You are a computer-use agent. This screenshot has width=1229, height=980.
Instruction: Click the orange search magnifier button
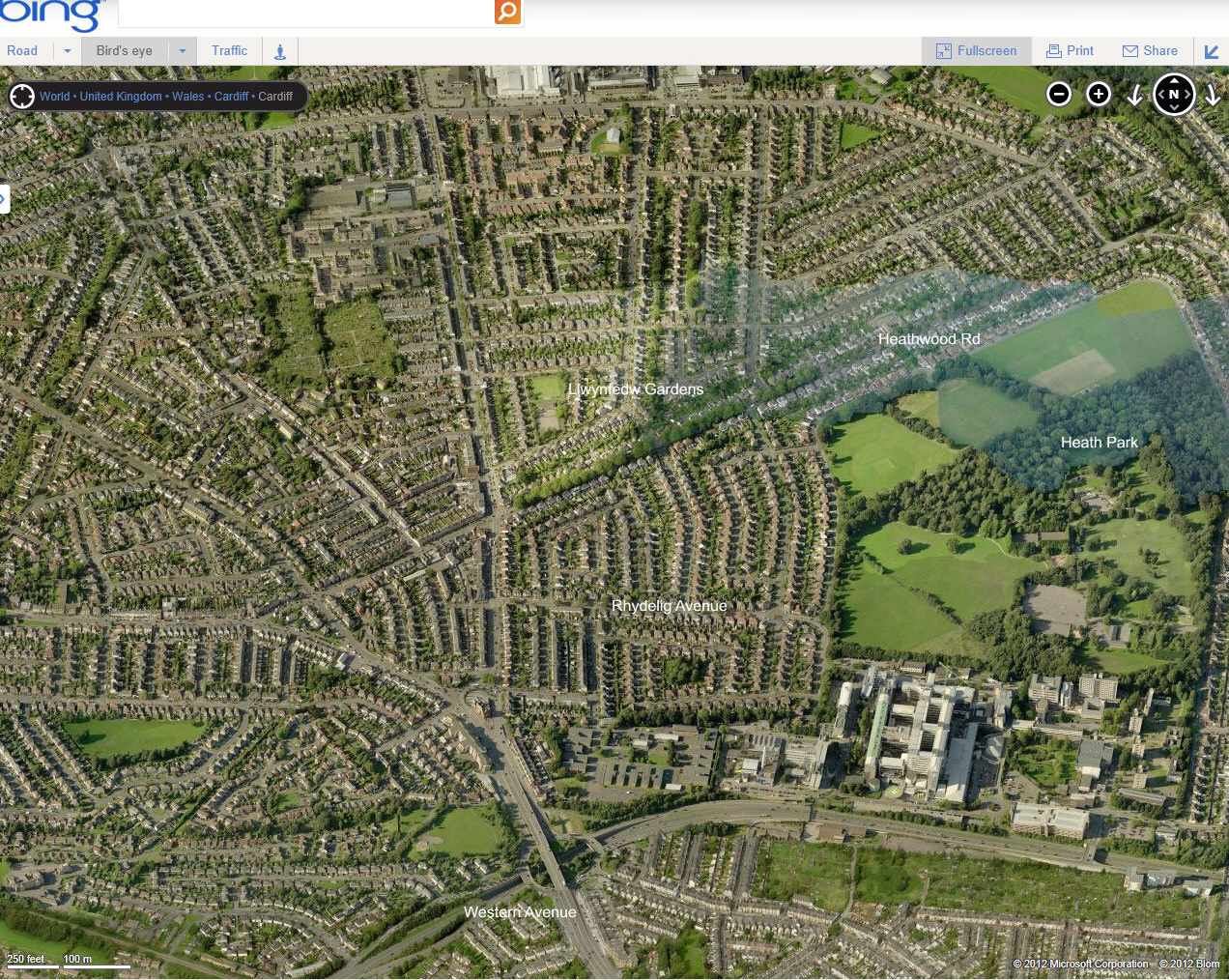click(x=507, y=12)
